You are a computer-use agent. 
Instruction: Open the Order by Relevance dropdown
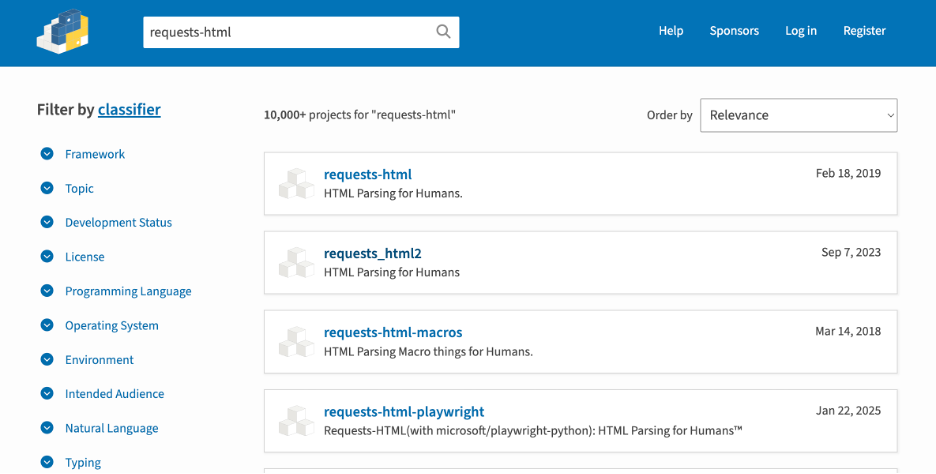pyautogui.click(x=799, y=115)
